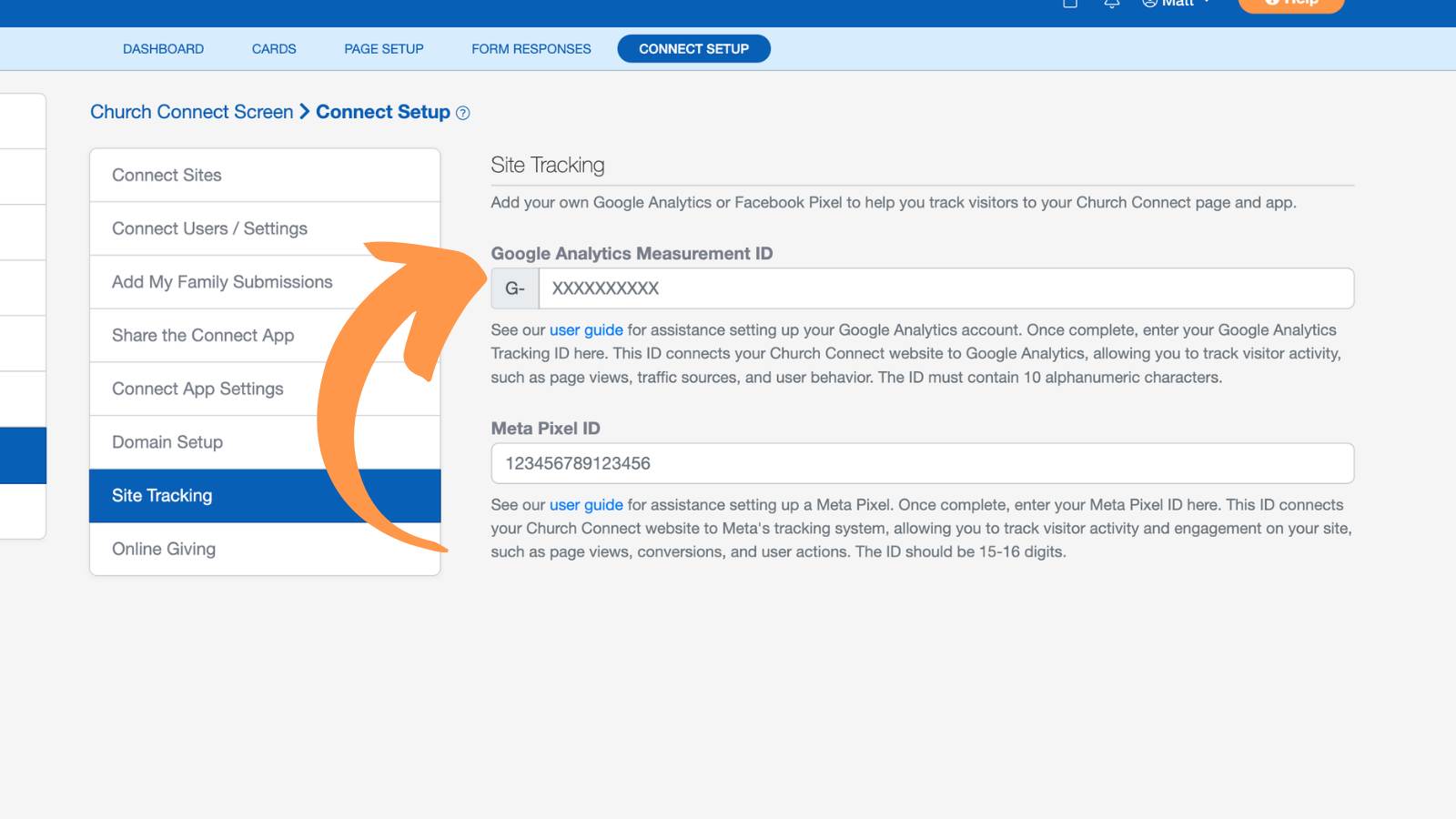Click the Google Analytics Measurement ID field
This screenshot has height=819, width=1456.
click(946, 288)
